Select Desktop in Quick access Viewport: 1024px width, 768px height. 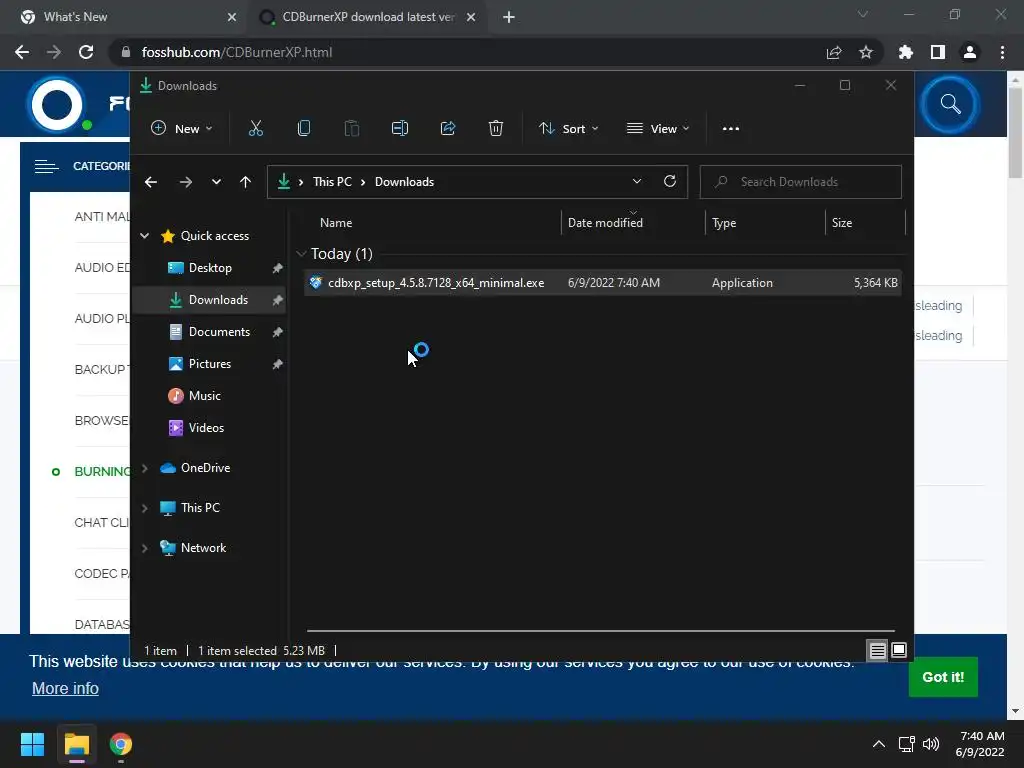pos(209,268)
